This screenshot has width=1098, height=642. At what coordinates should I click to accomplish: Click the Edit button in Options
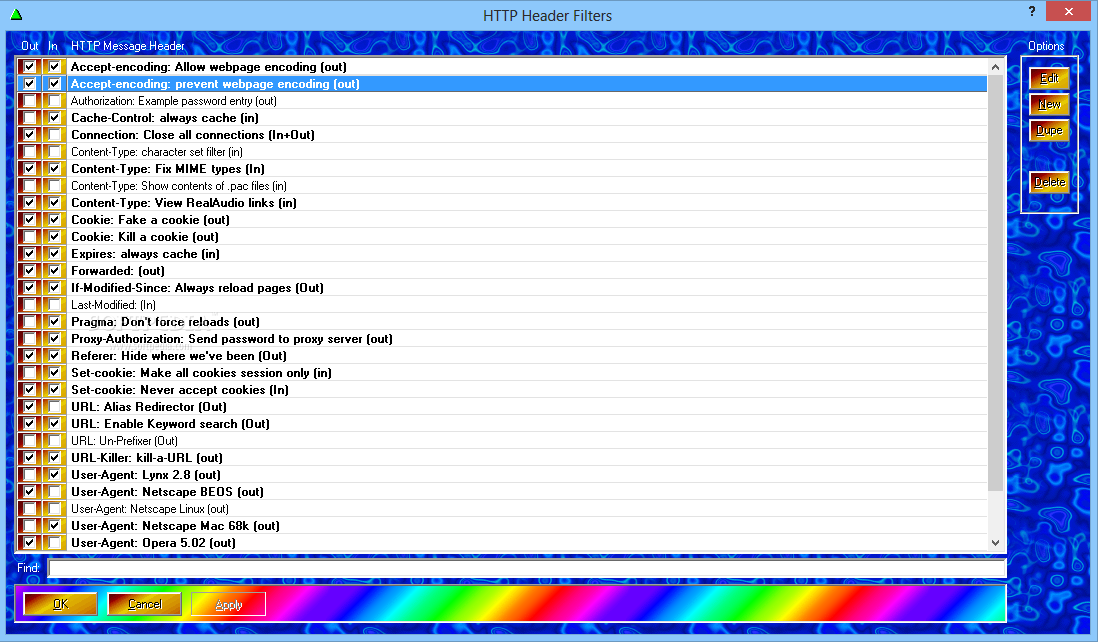coord(1049,78)
